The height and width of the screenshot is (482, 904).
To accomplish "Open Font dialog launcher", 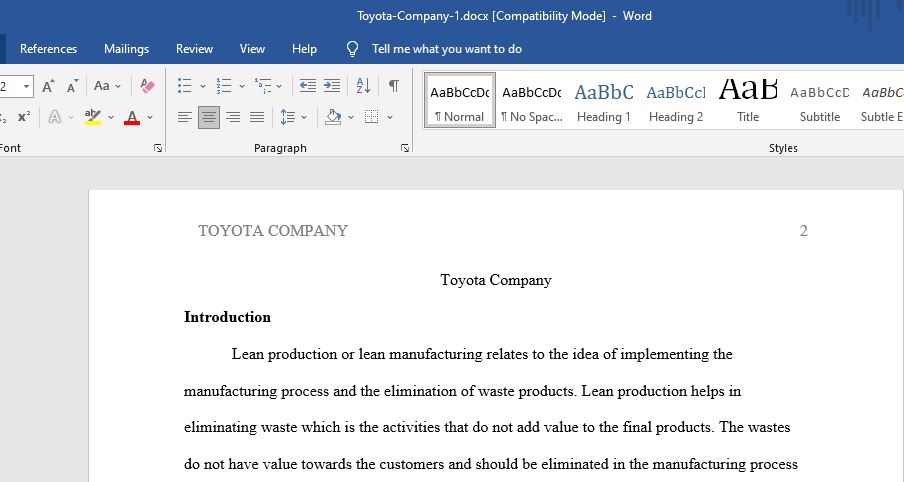I will (158, 149).
